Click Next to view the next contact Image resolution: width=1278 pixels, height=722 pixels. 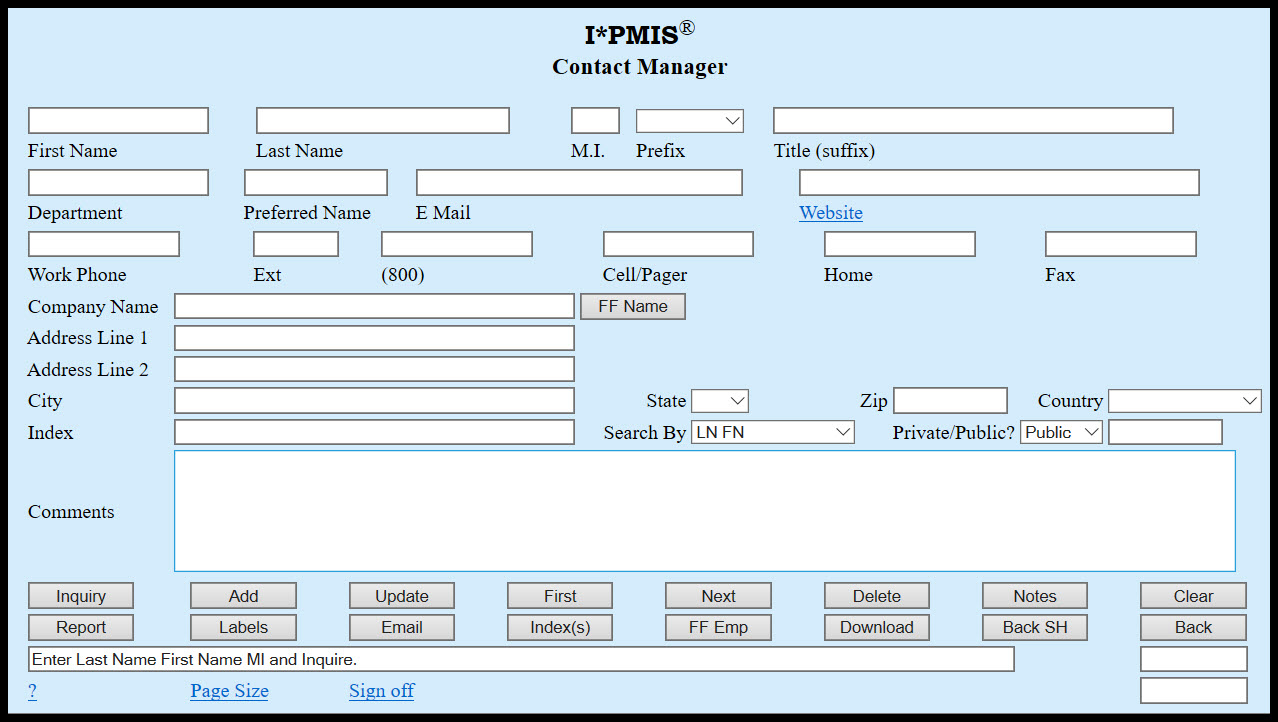[718, 595]
